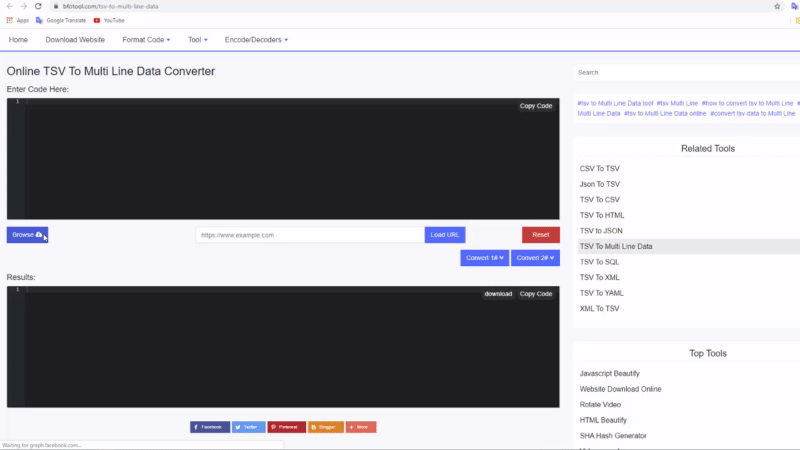Reload the page with refresh icon
Viewport: 800px width, 450px height.
pos(38,6)
